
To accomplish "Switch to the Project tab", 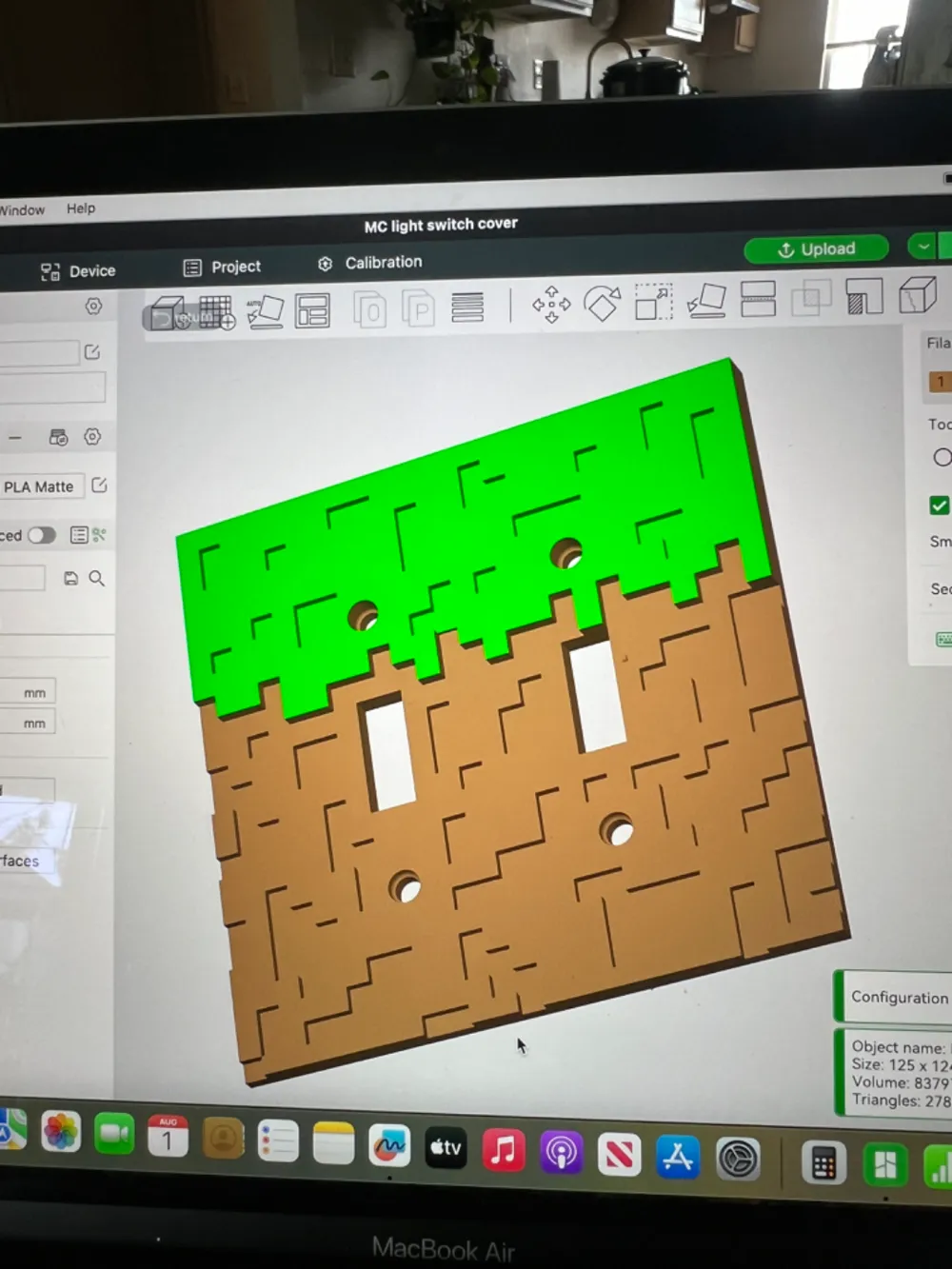I will (x=222, y=268).
